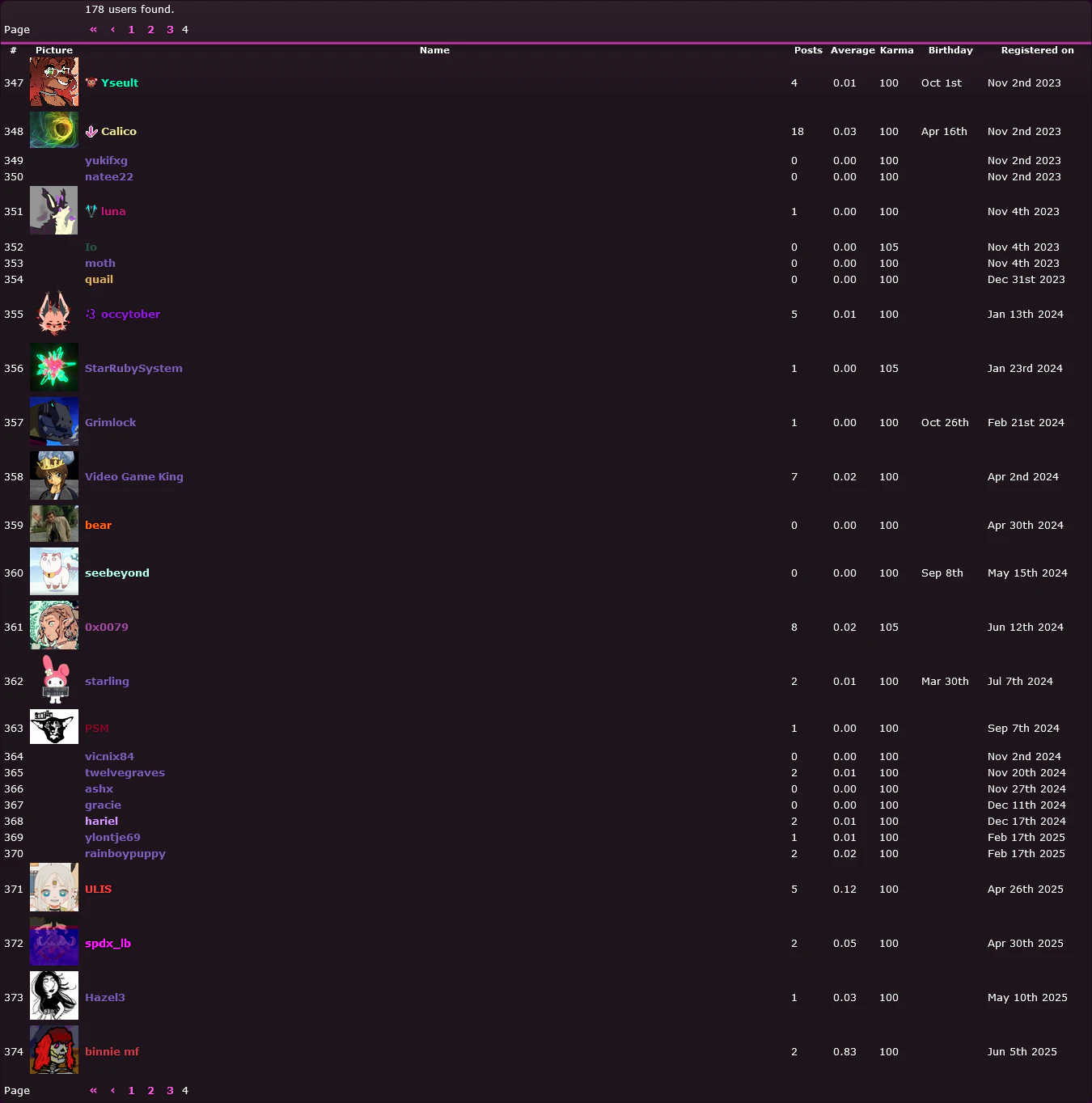Click the top first-page double-arrow link
Image resolution: width=1092 pixels, height=1103 pixels.
click(93, 30)
